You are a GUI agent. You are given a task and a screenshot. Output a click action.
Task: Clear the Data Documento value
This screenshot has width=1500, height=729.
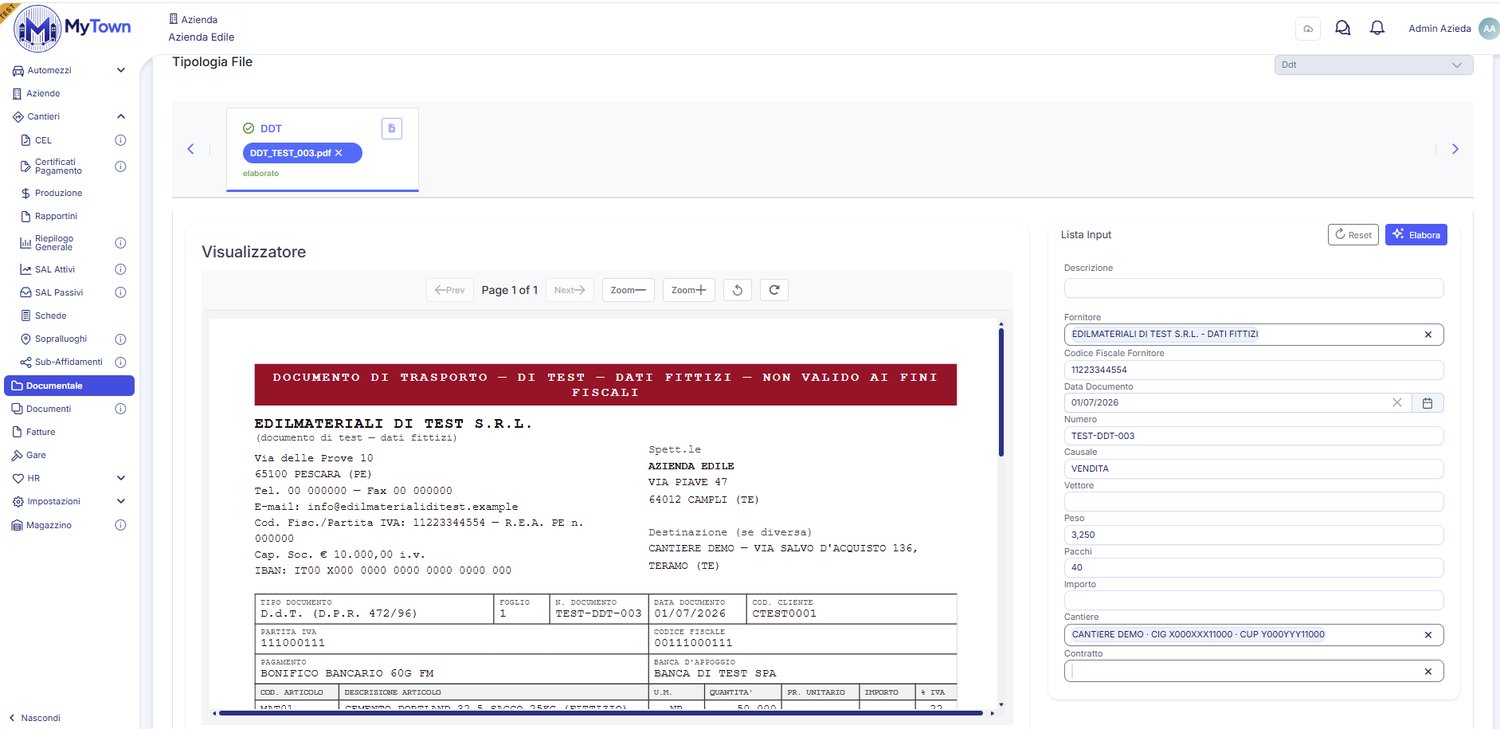click(1397, 402)
